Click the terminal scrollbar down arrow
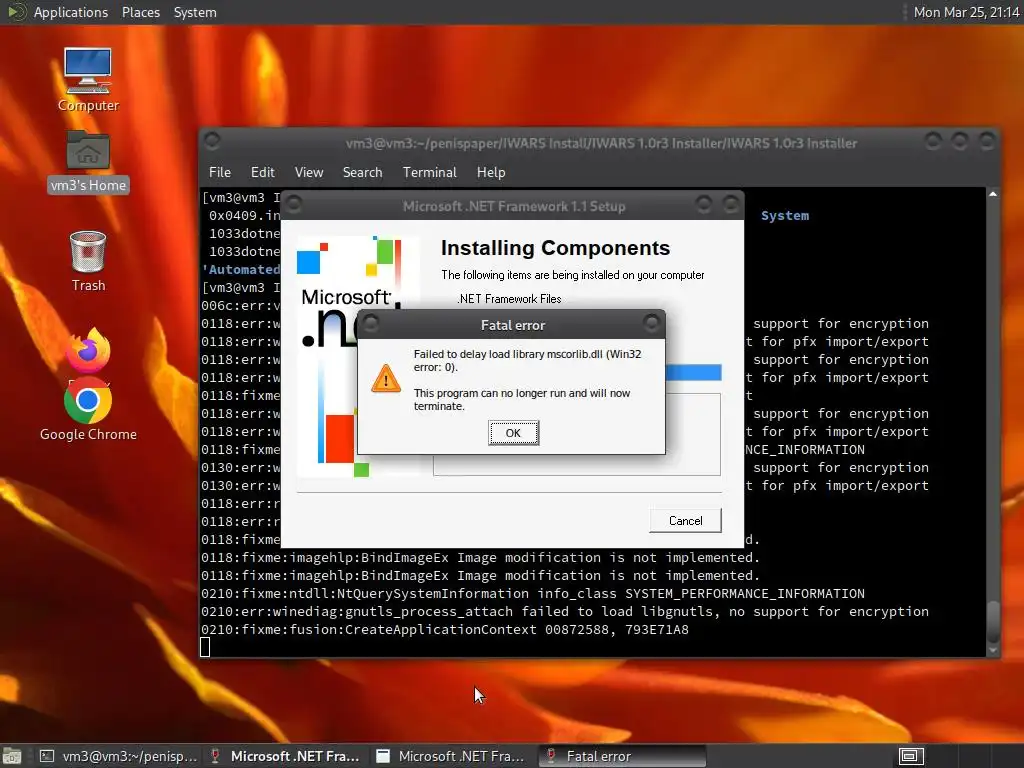Viewport: 1024px width, 768px height. click(x=993, y=650)
